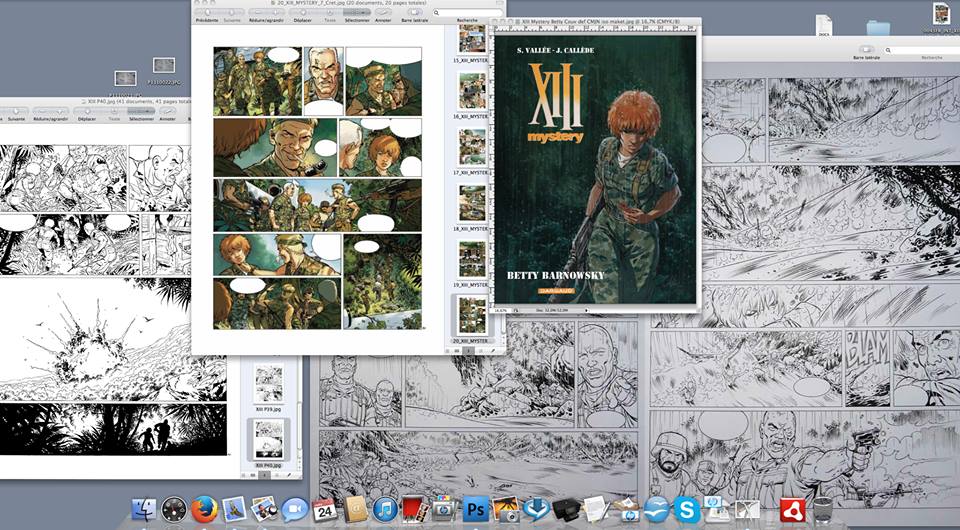The image size is (960, 530).
Task: Click the Recherche search field in Preview
Action: pyautogui.click(x=470, y=10)
